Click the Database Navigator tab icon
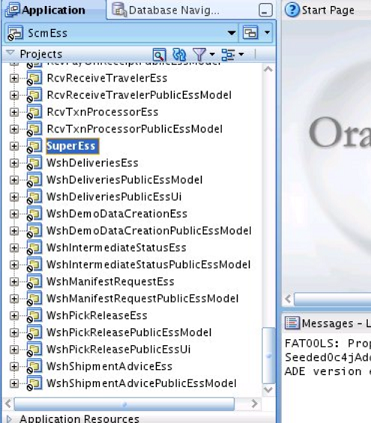 tap(119, 10)
